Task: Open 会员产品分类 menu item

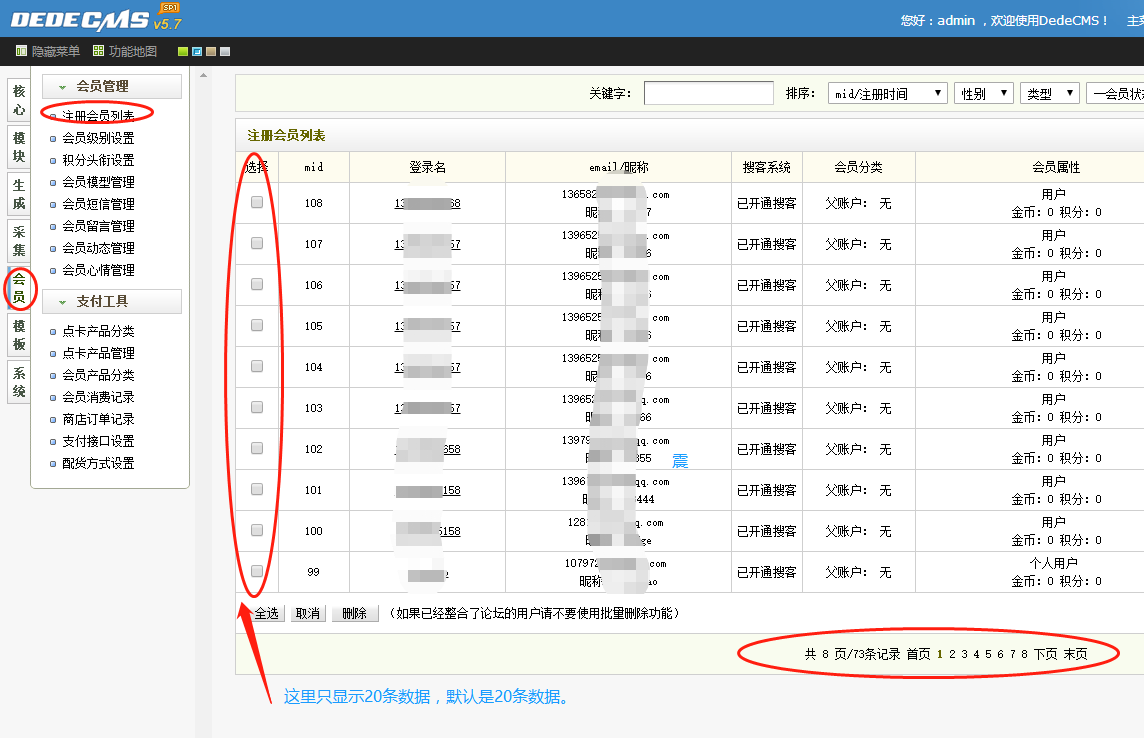Action: 98,375
